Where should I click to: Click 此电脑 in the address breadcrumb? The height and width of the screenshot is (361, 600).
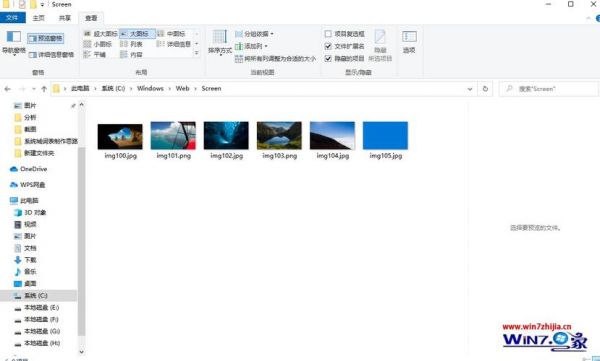click(x=80, y=88)
